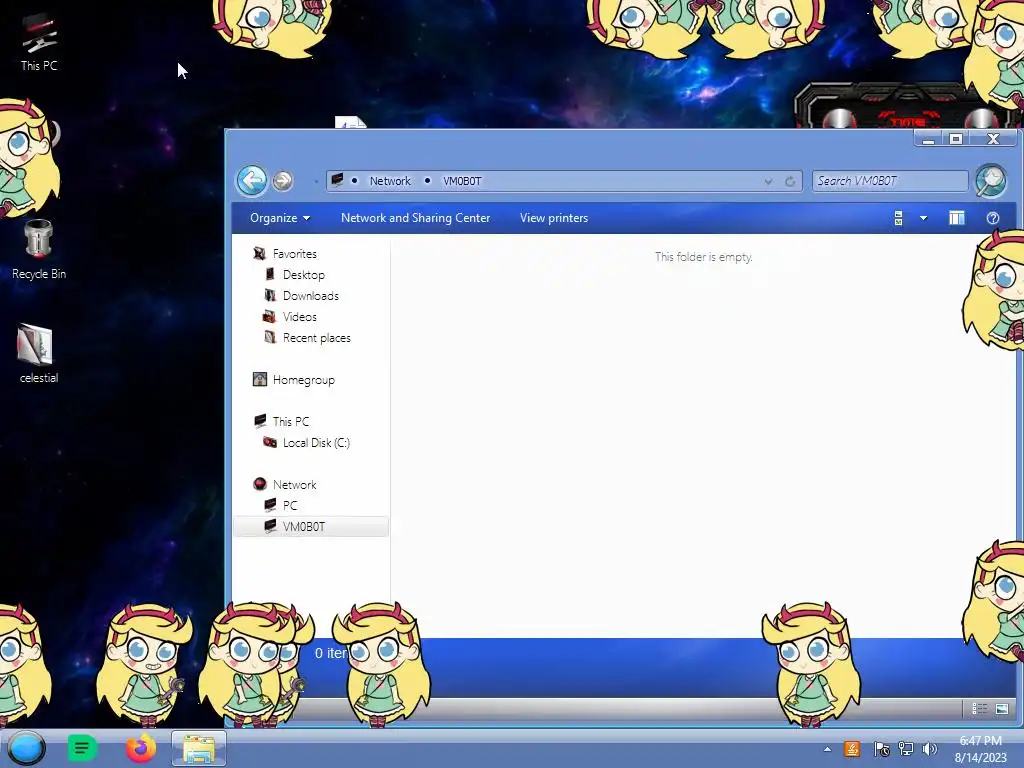
Task: Click File Explorer taskbar button
Action: (199, 748)
